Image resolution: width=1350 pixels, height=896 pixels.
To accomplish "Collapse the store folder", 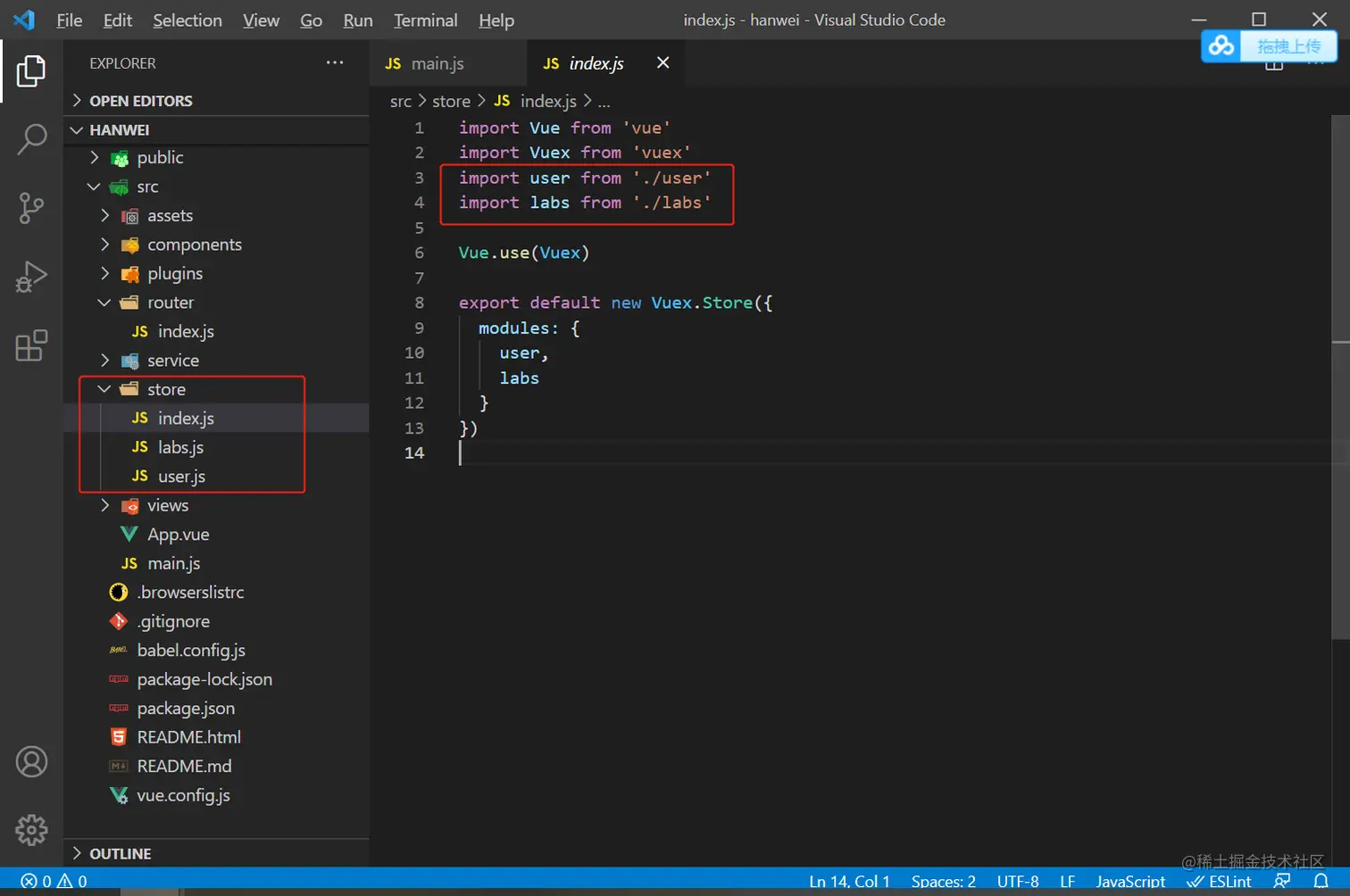I will [x=216, y=389].
